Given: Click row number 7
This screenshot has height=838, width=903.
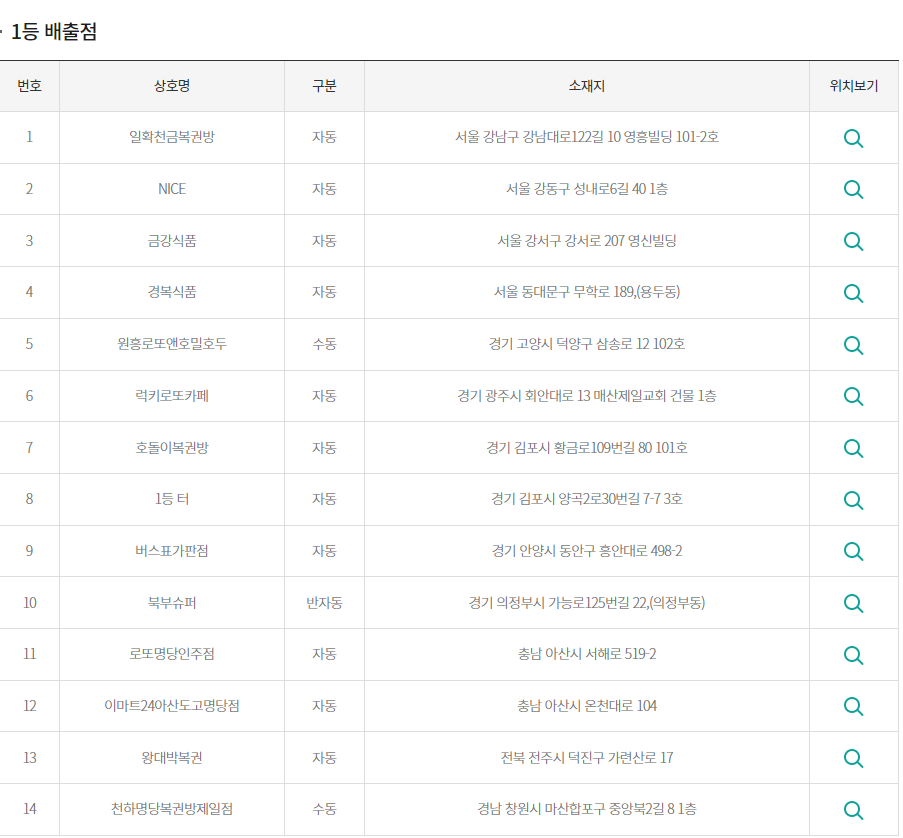Looking at the screenshot, I should click(29, 448).
